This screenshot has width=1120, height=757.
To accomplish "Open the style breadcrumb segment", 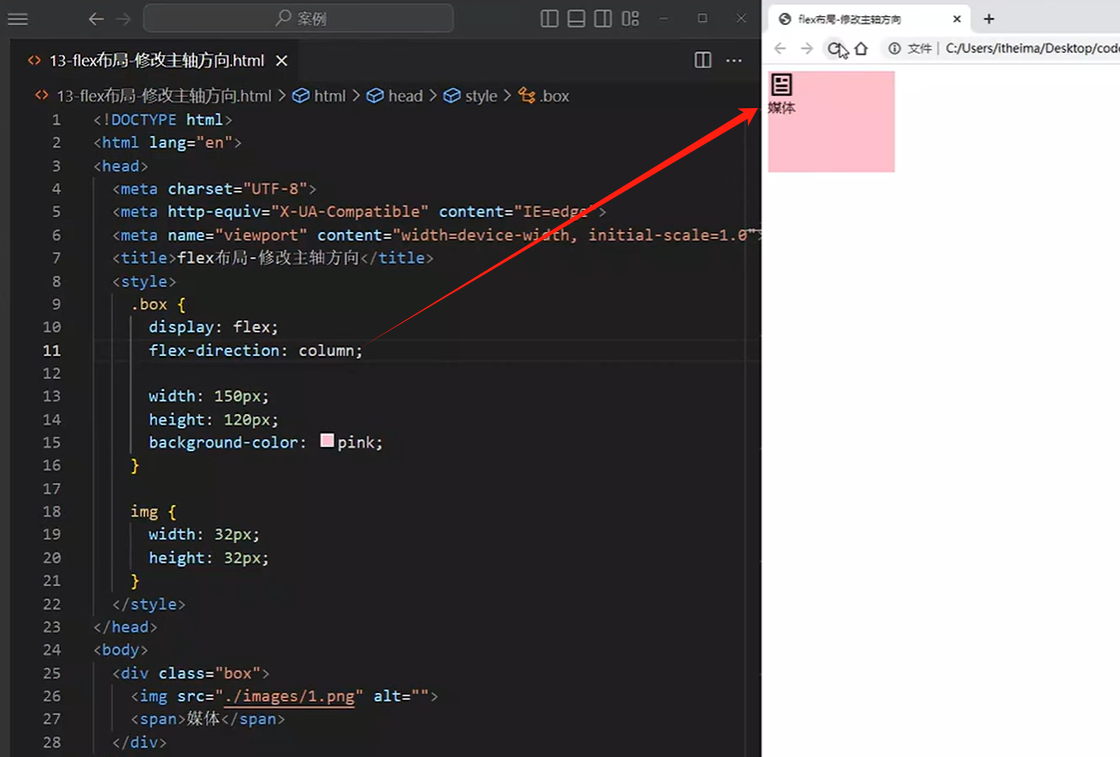I will click(x=471, y=96).
